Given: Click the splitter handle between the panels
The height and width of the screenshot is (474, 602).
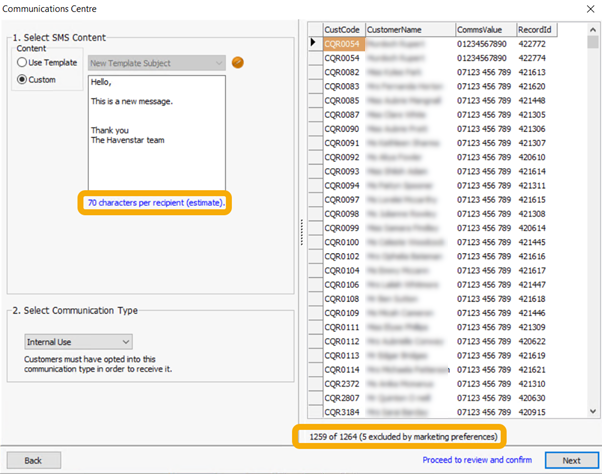Looking at the screenshot, I should pos(300,231).
